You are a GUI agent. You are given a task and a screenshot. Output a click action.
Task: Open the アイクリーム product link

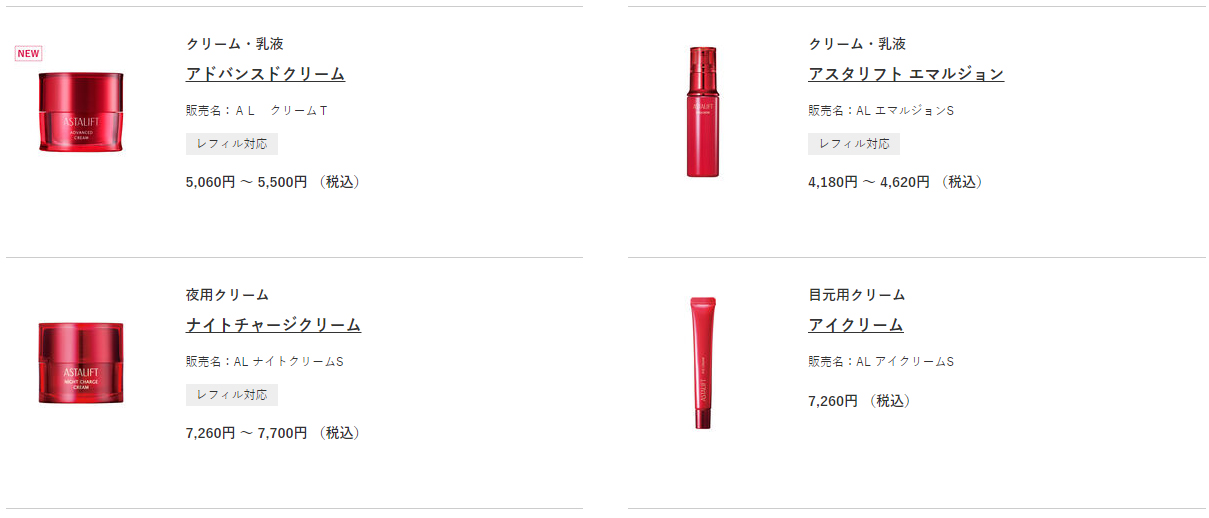pyautogui.click(x=856, y=325)
